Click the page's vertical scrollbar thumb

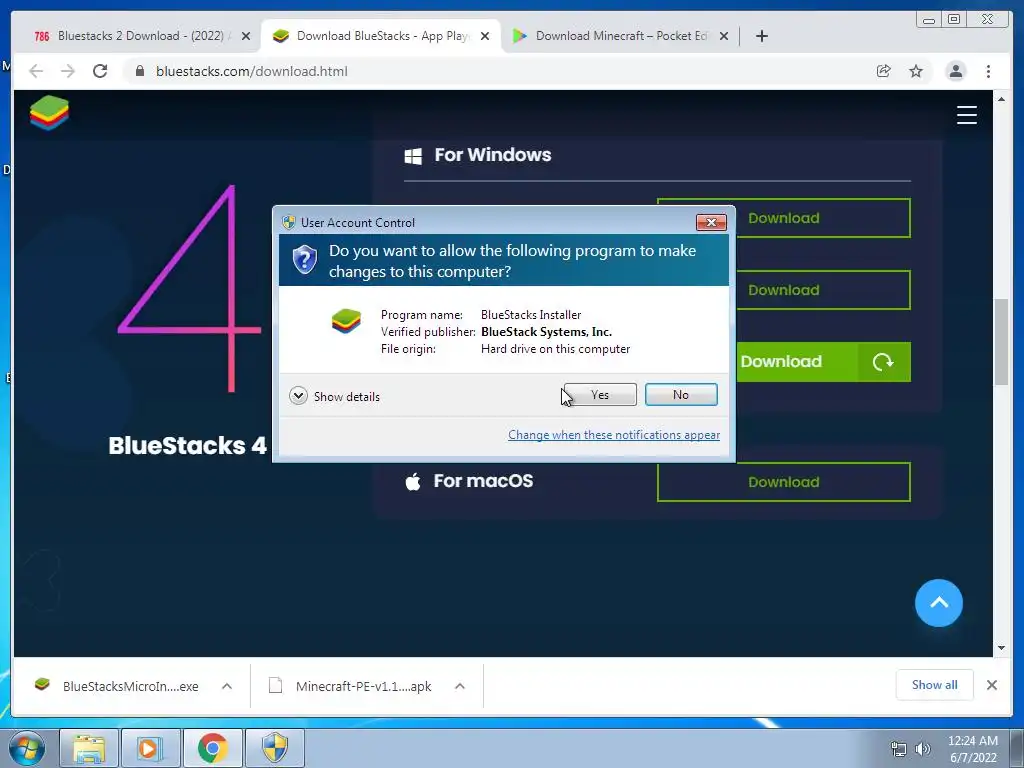tap(1001, 342)
